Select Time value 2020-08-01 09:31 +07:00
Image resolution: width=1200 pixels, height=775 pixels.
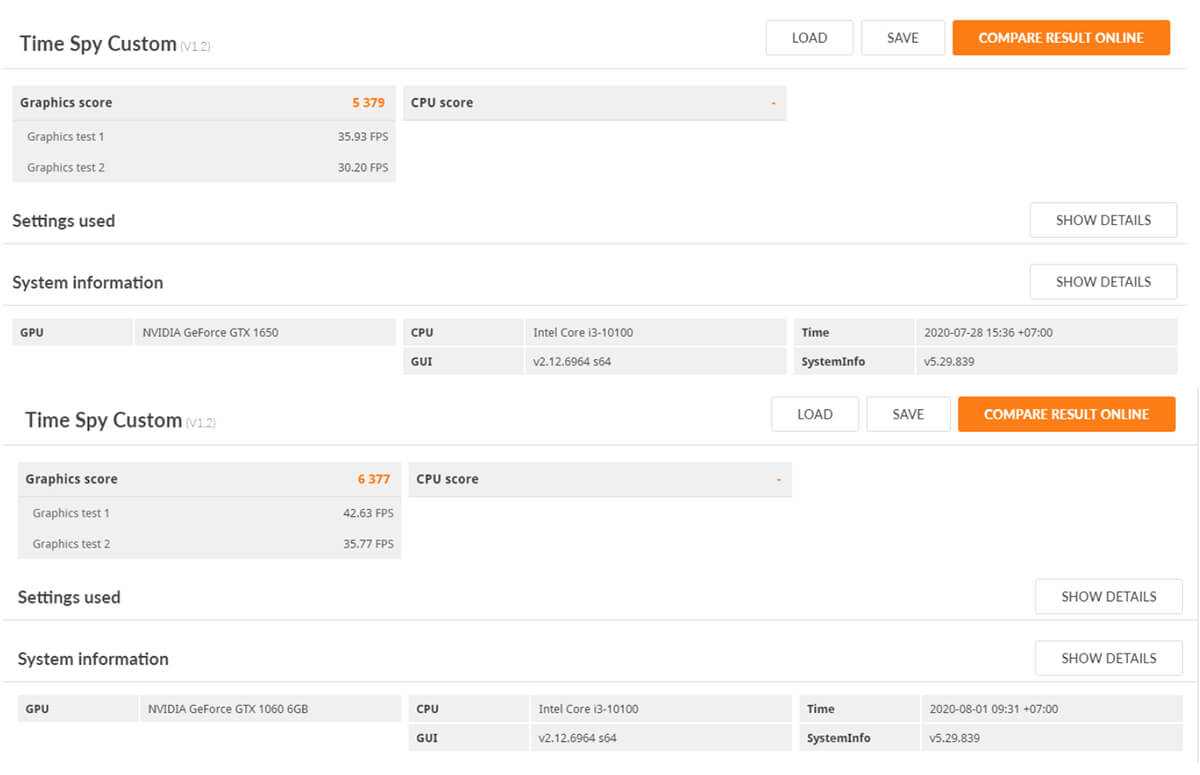993,709
